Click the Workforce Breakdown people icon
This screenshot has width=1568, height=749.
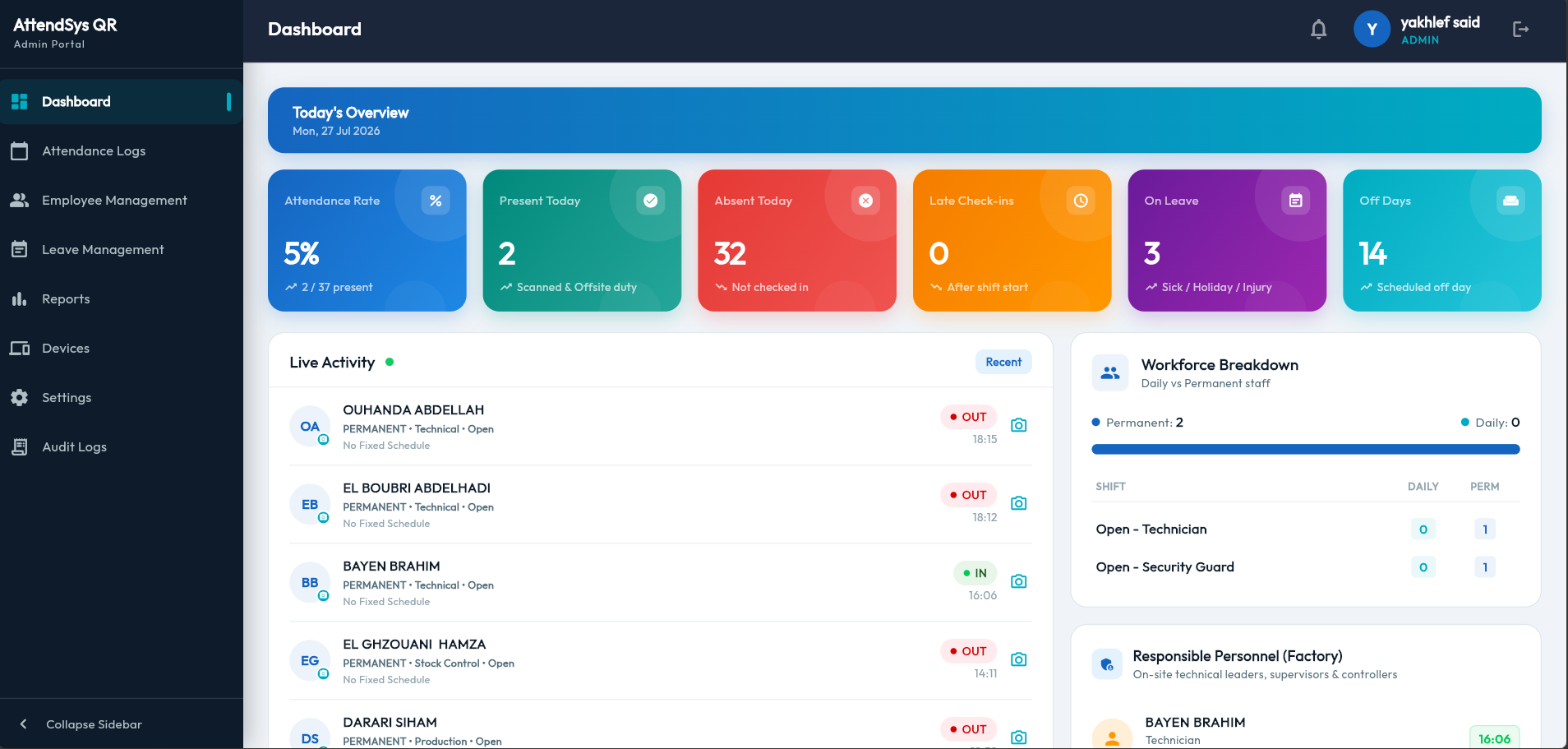1110,372
